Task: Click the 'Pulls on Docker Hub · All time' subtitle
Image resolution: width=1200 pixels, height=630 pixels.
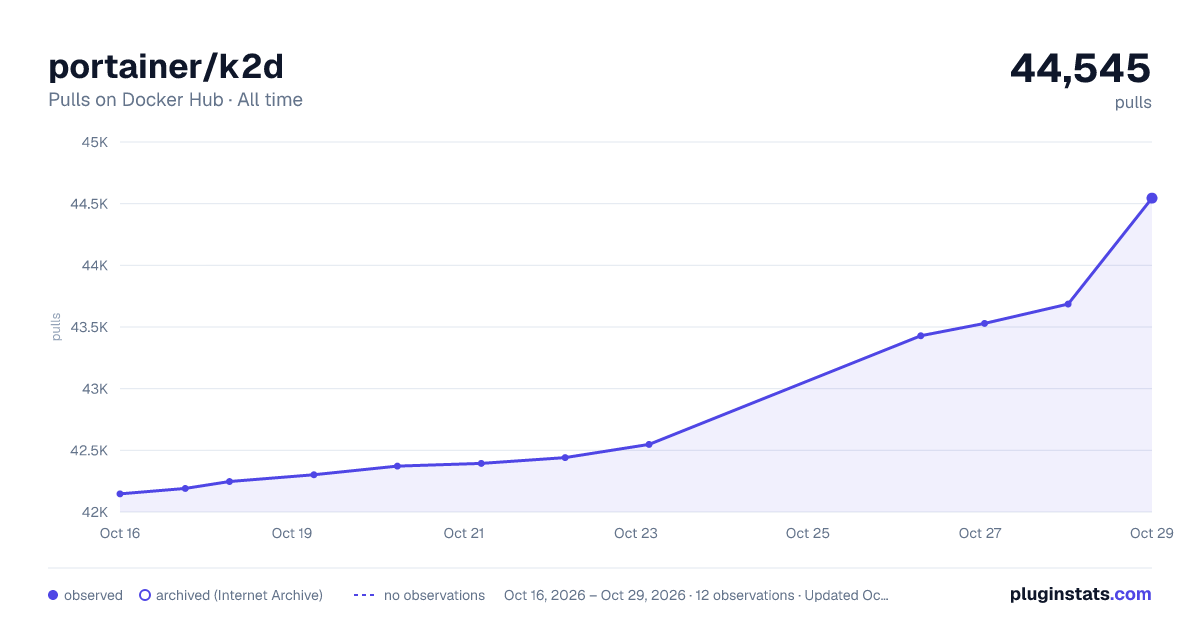Action: tap(175, 100)
